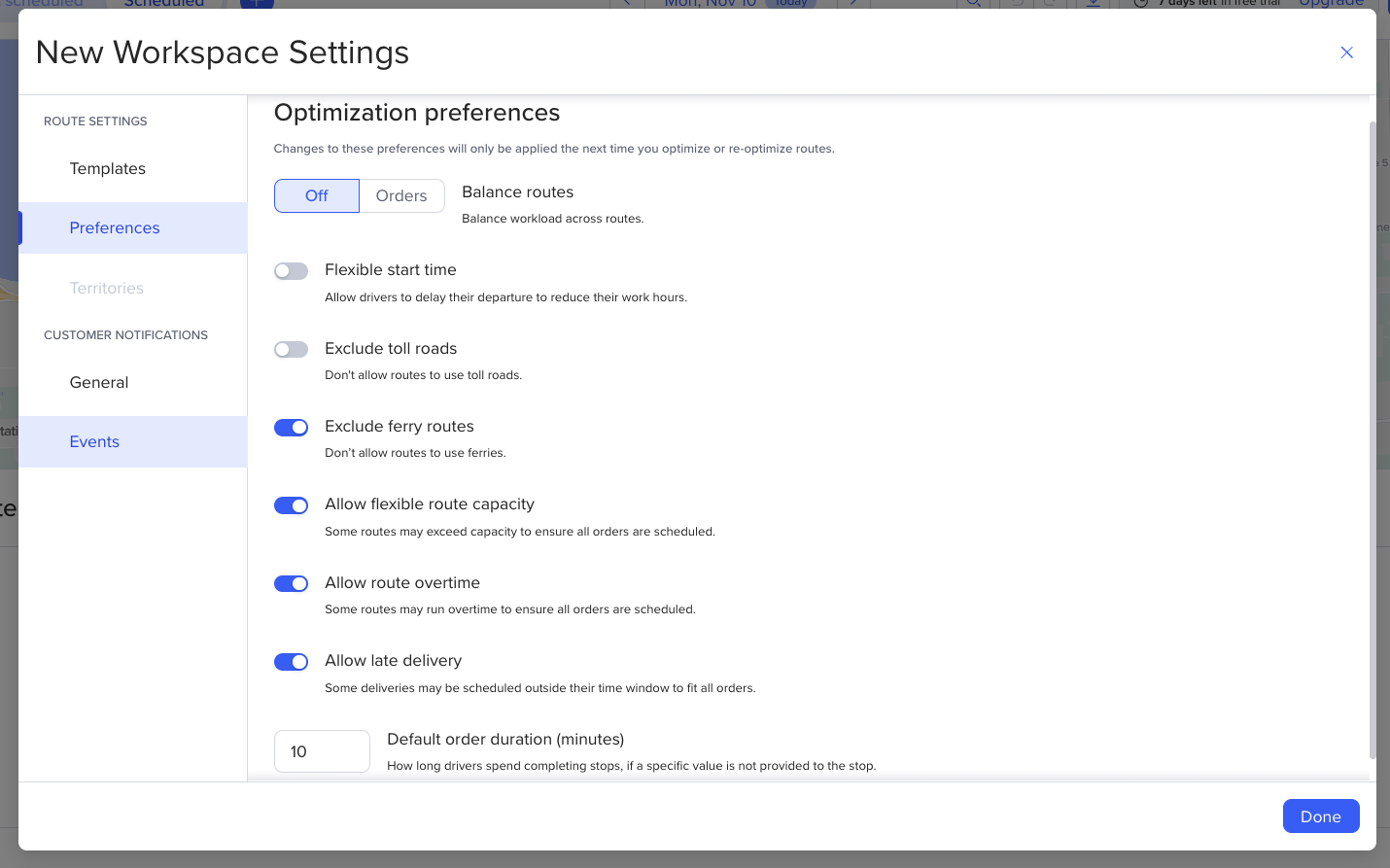This screenshot has width=1390, height=868.
Task: Click the Upgrade link behind the dialog
Action: point(1331,3)
